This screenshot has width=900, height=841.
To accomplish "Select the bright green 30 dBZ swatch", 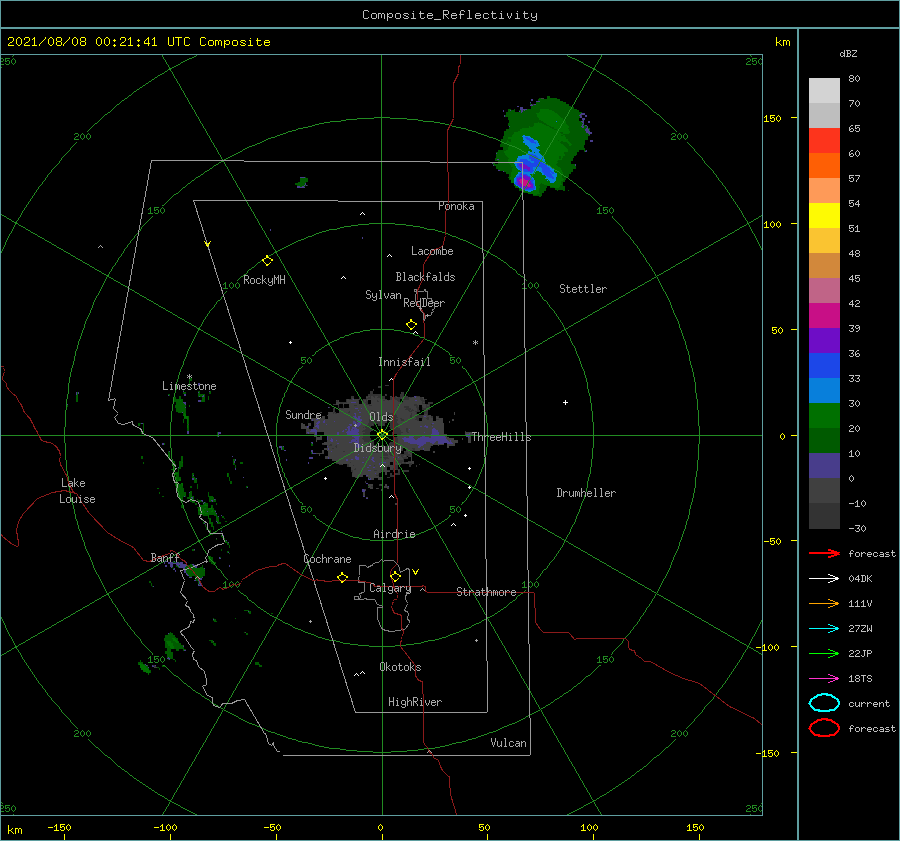I will pos(824,415).
